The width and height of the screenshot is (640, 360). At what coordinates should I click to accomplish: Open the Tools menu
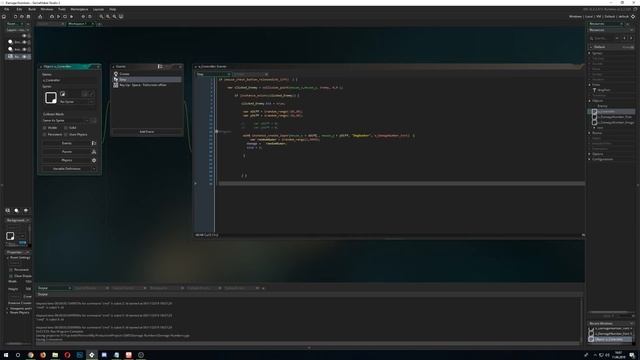62,9
